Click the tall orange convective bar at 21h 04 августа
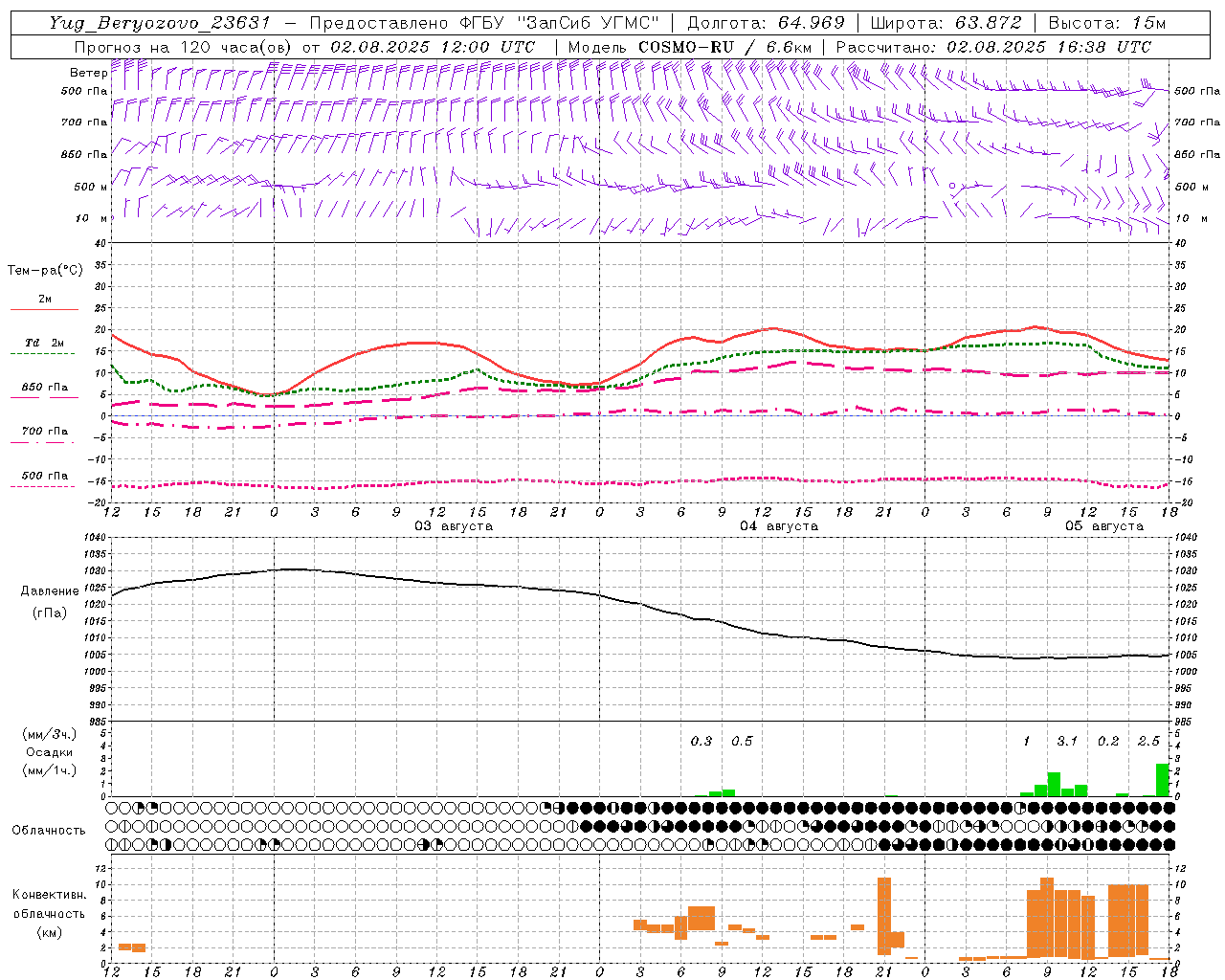The height and width of the screenshot is (980, 1225). click(x=884, y=916)
